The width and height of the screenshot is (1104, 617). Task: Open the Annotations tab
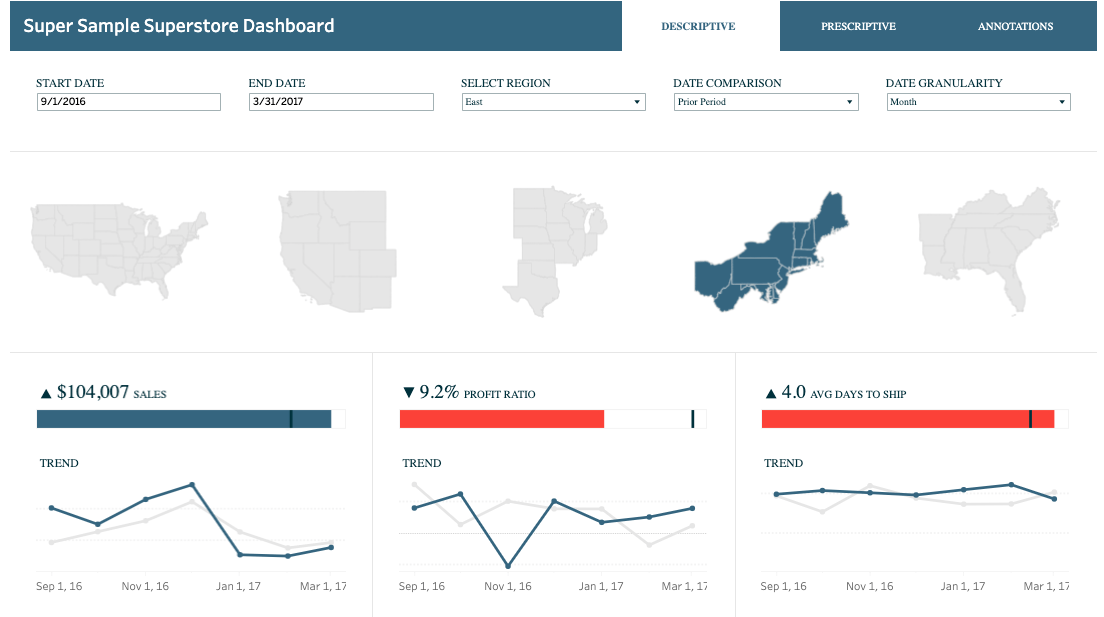pos(1015,26)
